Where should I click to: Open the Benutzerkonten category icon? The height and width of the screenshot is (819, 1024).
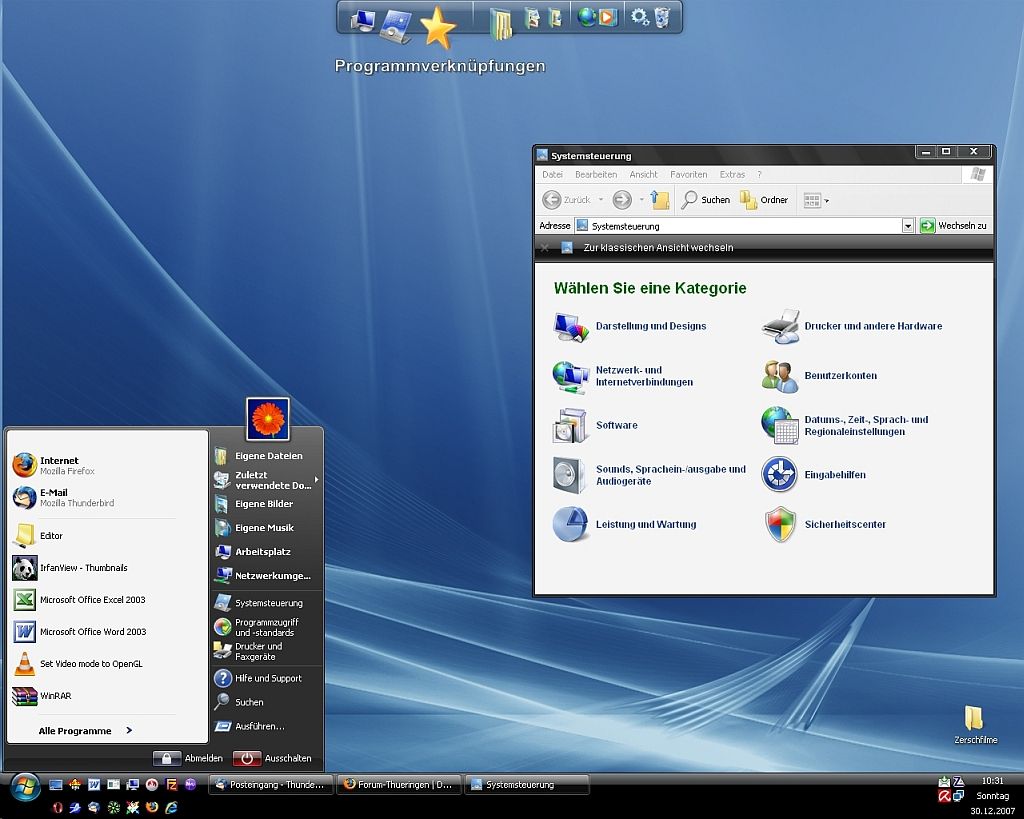[780, 376]
